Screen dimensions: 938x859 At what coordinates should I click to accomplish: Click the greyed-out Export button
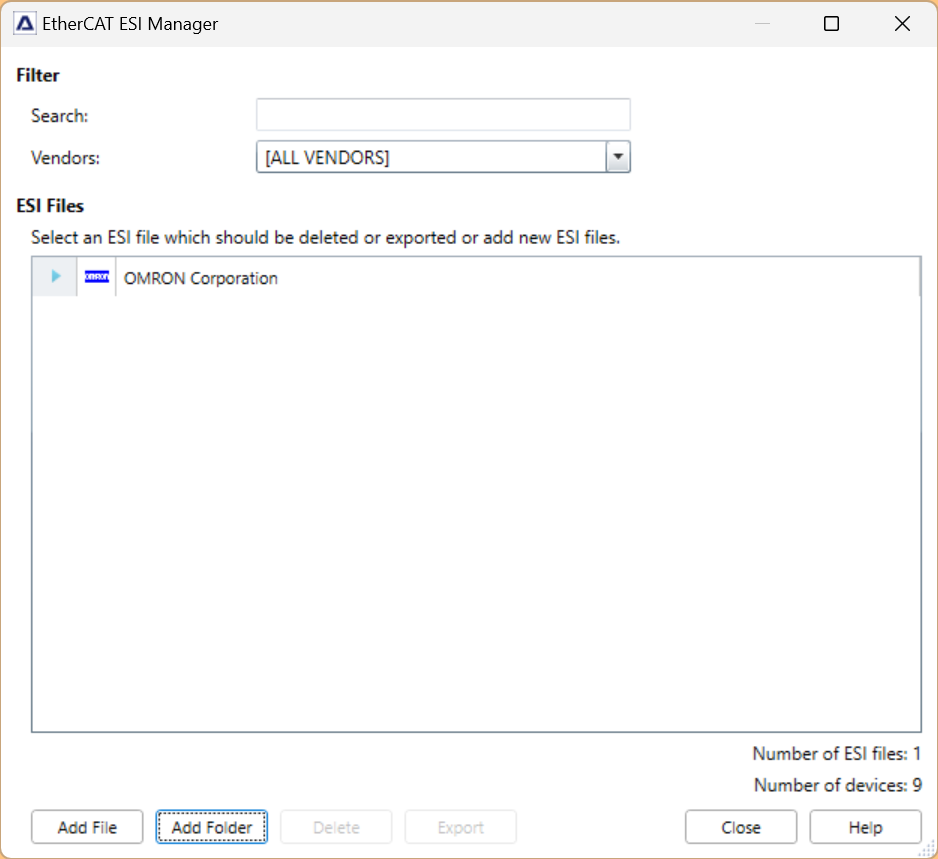461,827
